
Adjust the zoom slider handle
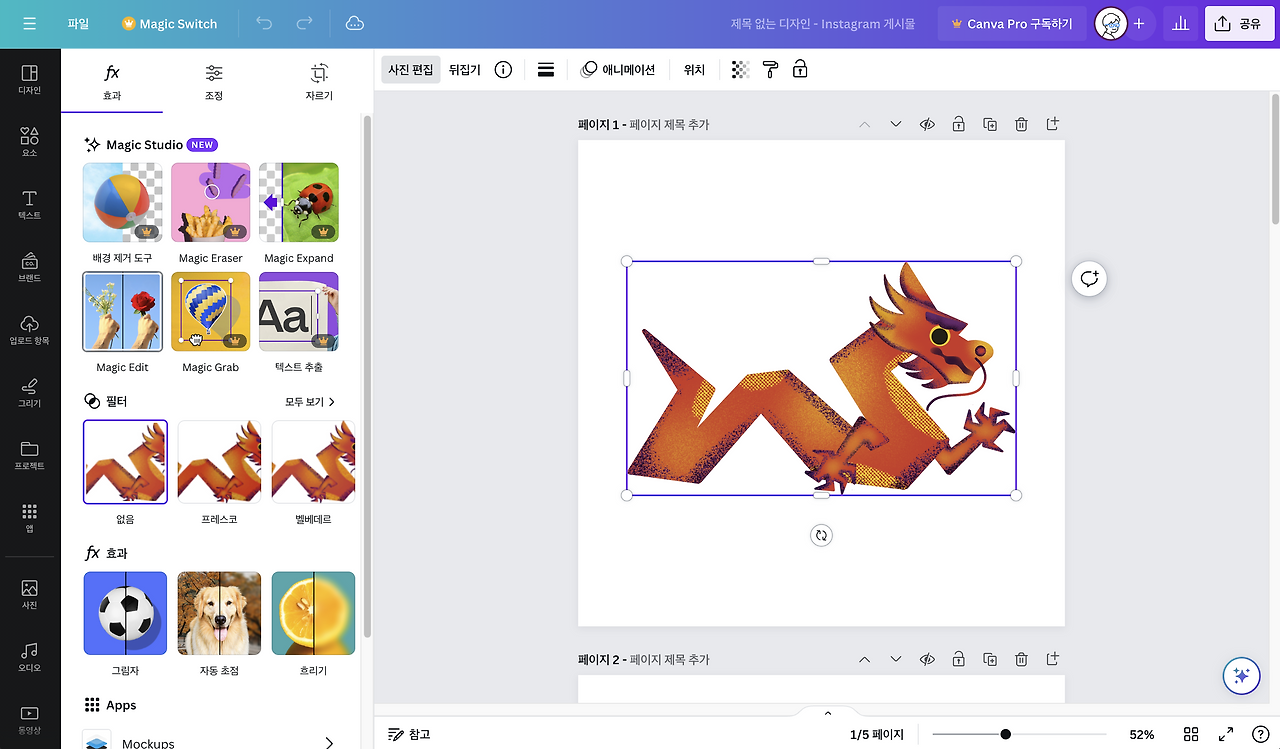pyautogui.click(x=1005, y=734)
